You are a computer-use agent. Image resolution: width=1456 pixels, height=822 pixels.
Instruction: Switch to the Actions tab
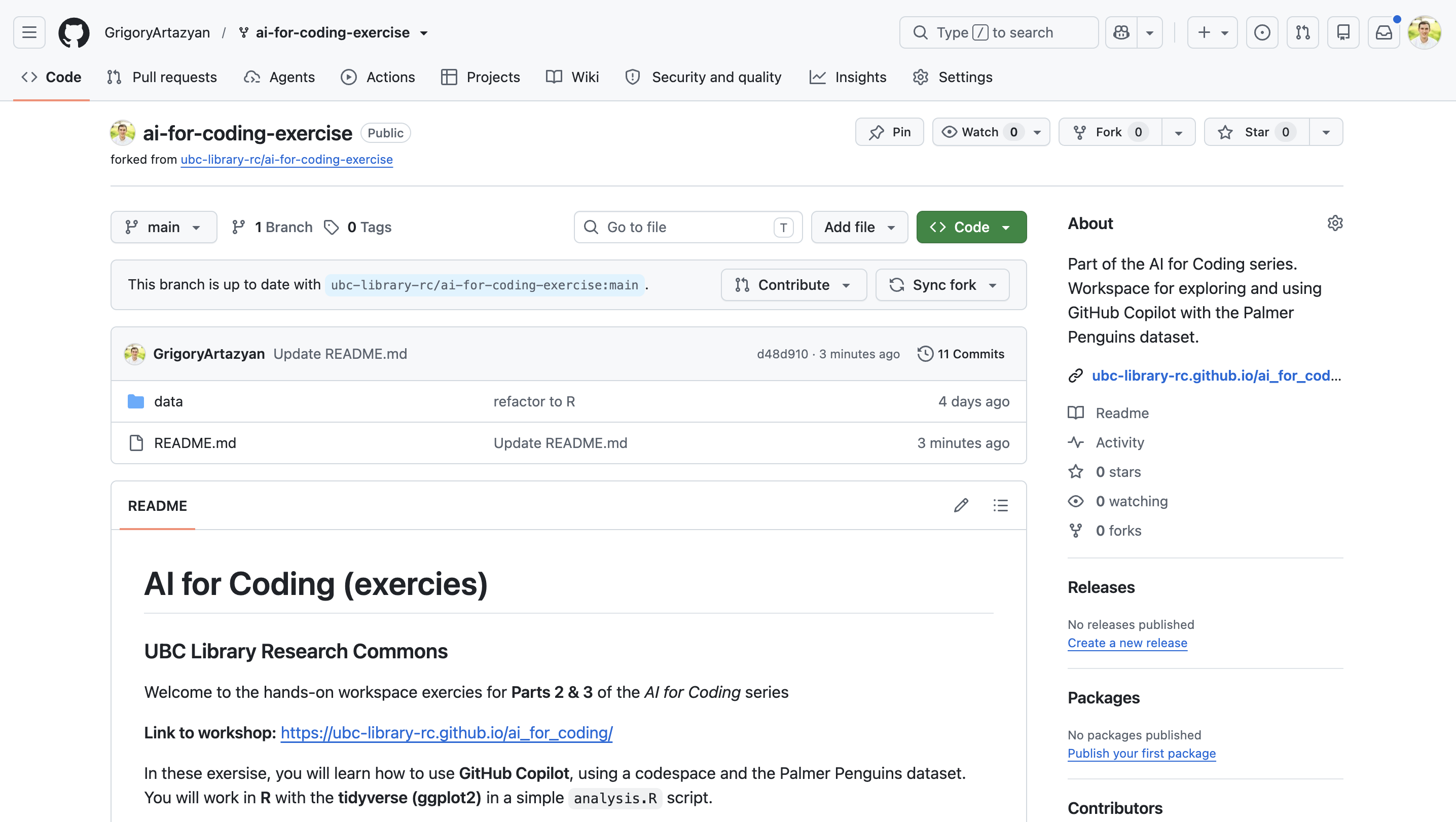pos(378,77)
